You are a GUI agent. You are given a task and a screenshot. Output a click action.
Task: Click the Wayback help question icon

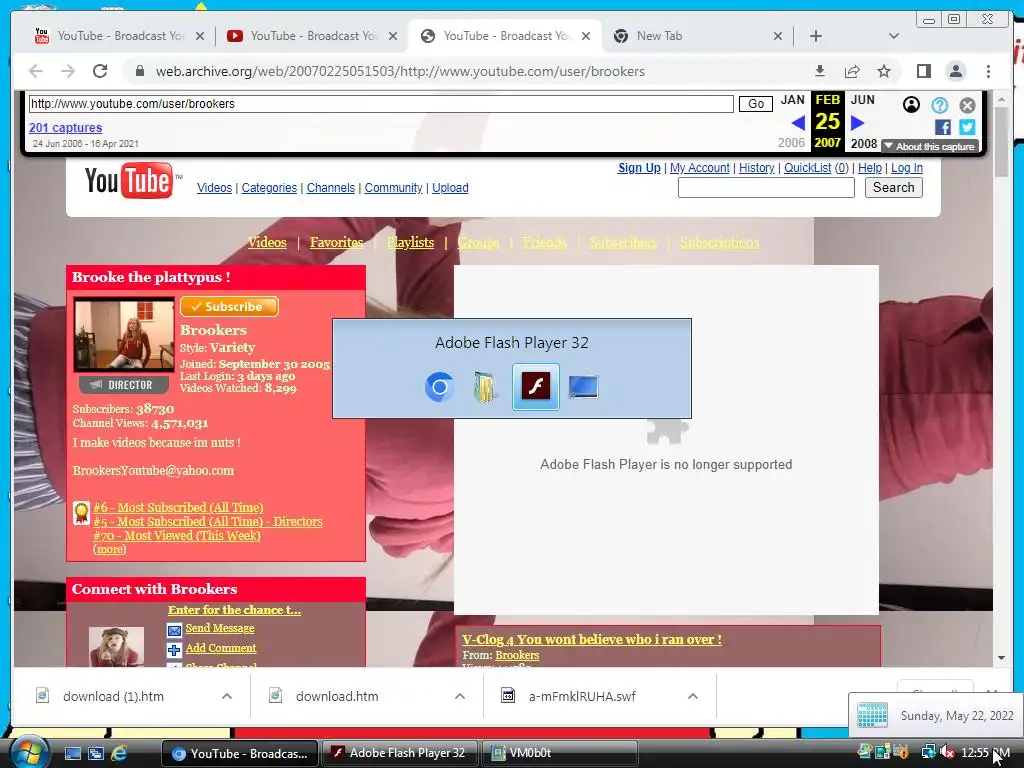(939, 105)
